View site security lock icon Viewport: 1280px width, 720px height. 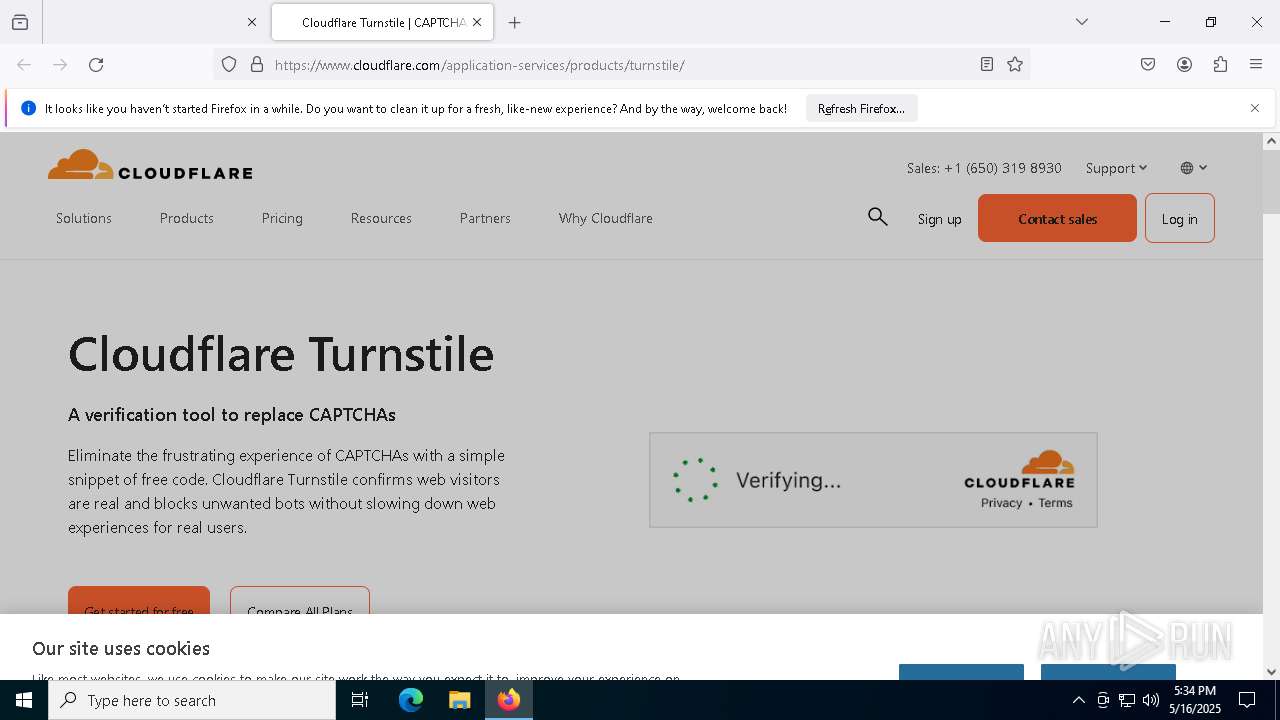(x=257, y=65)
